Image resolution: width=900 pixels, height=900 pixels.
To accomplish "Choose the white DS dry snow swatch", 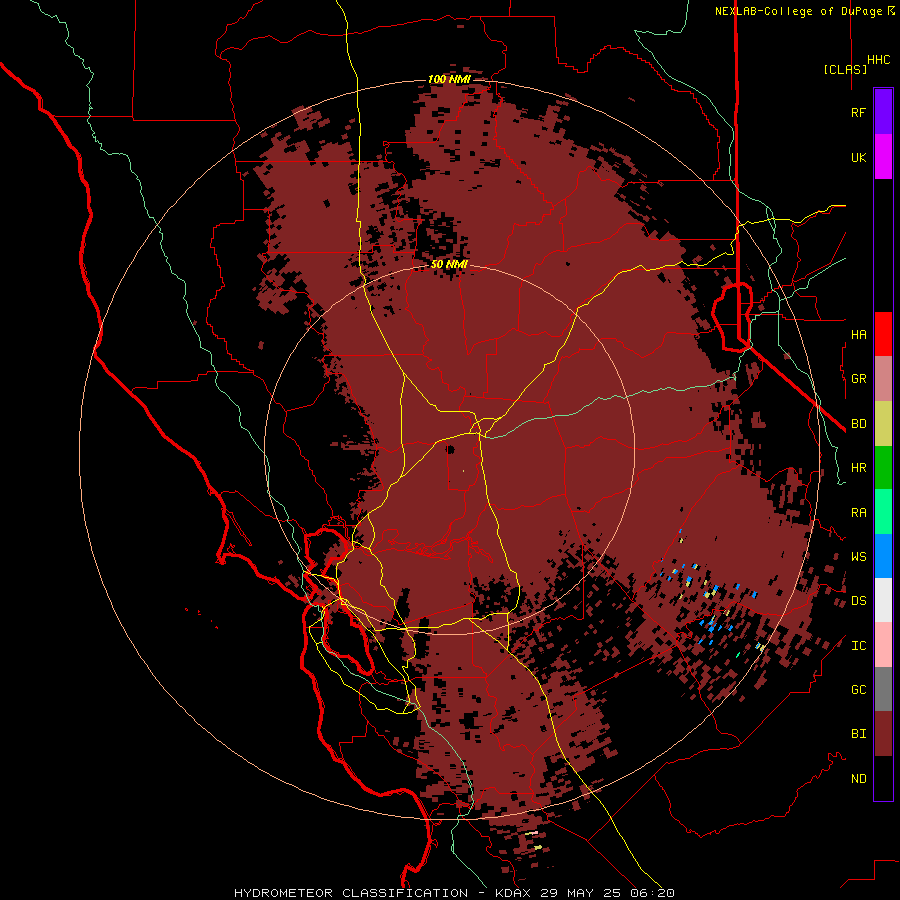I will [883, 600].
